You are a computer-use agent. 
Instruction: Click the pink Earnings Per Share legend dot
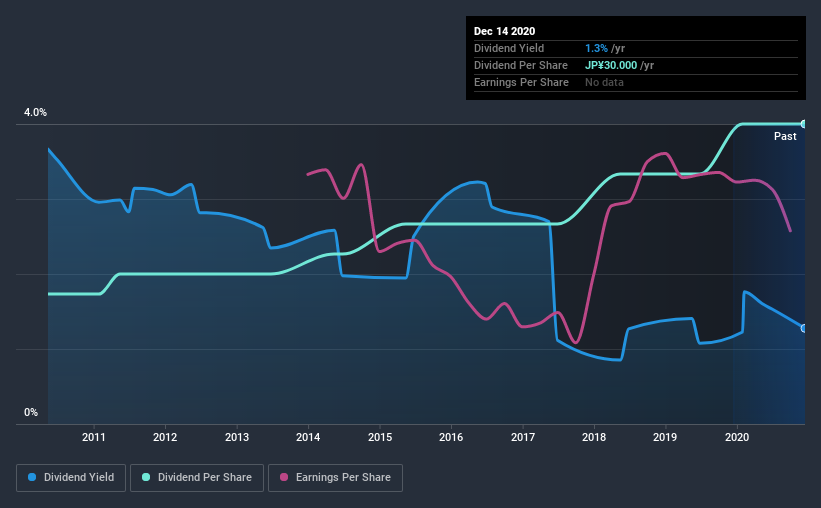[x=284, y=477]
